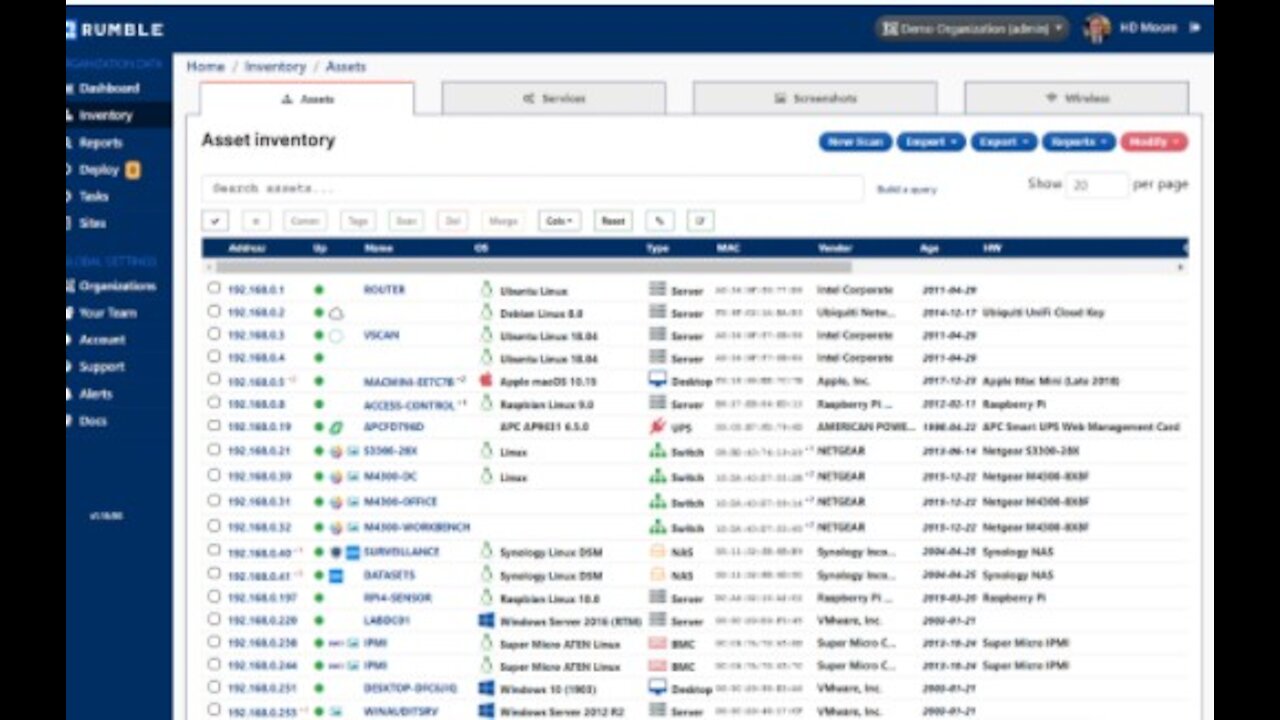Sort by the Vendor column header
The width and height of the screenshot is (1280, 720).
(835, 247)
